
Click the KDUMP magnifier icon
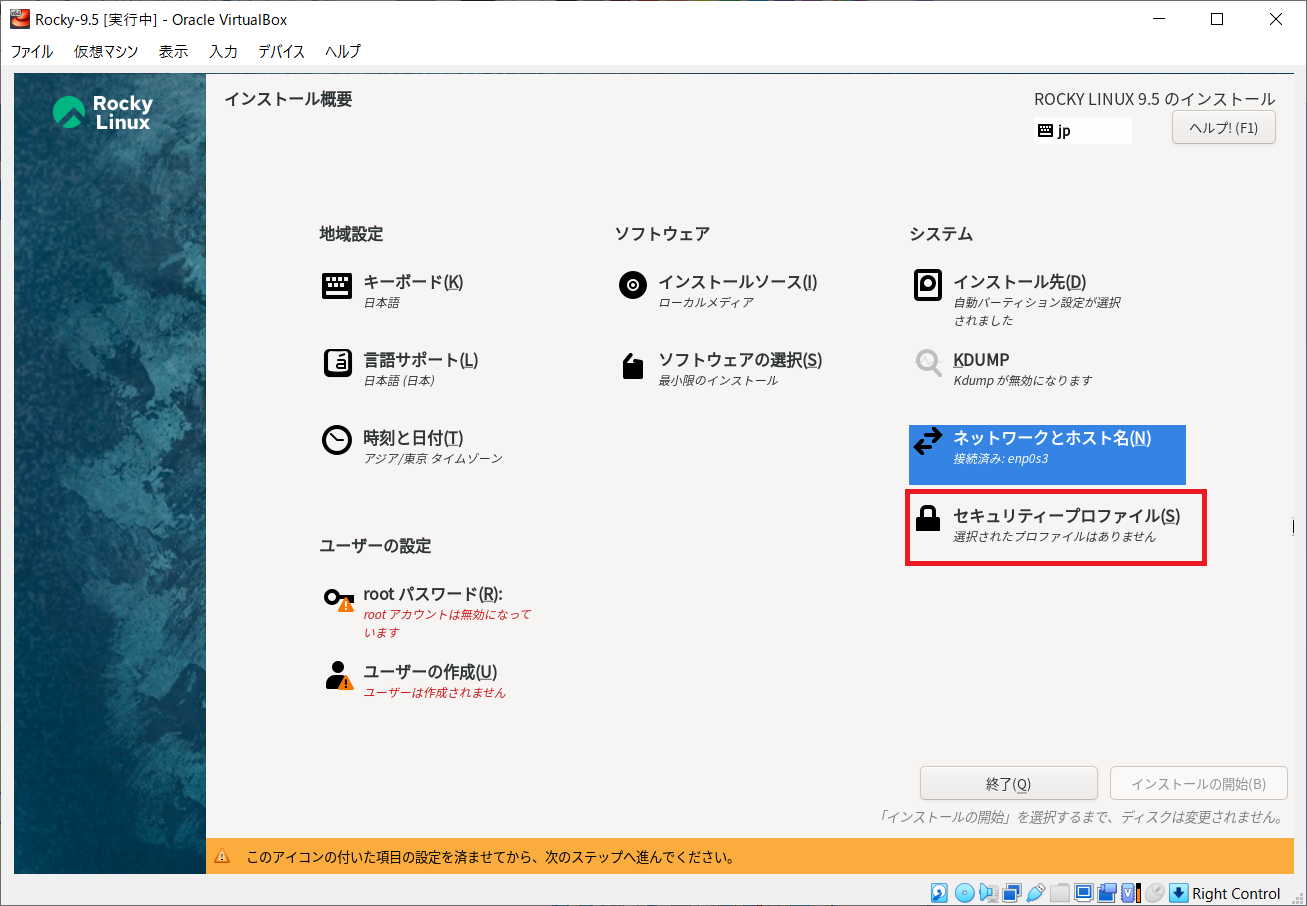(x=929, y=363)
